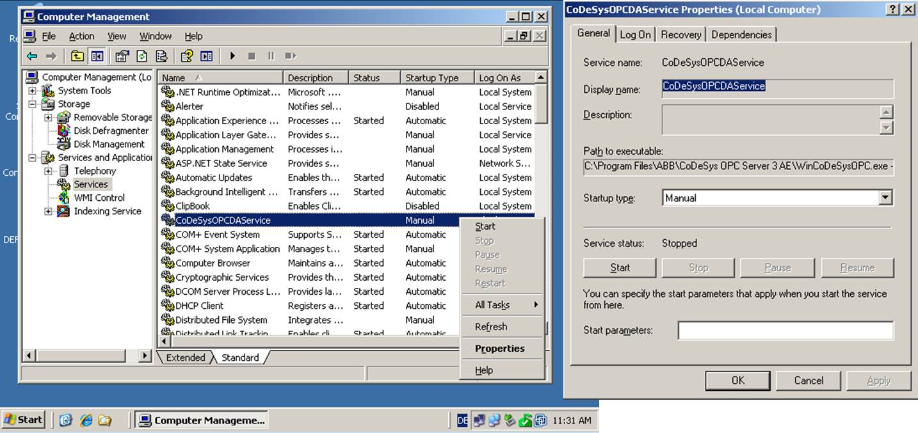918x433 pixels.
Task: Click Computer Management taskbar button
Action: [x=201, y=420]
